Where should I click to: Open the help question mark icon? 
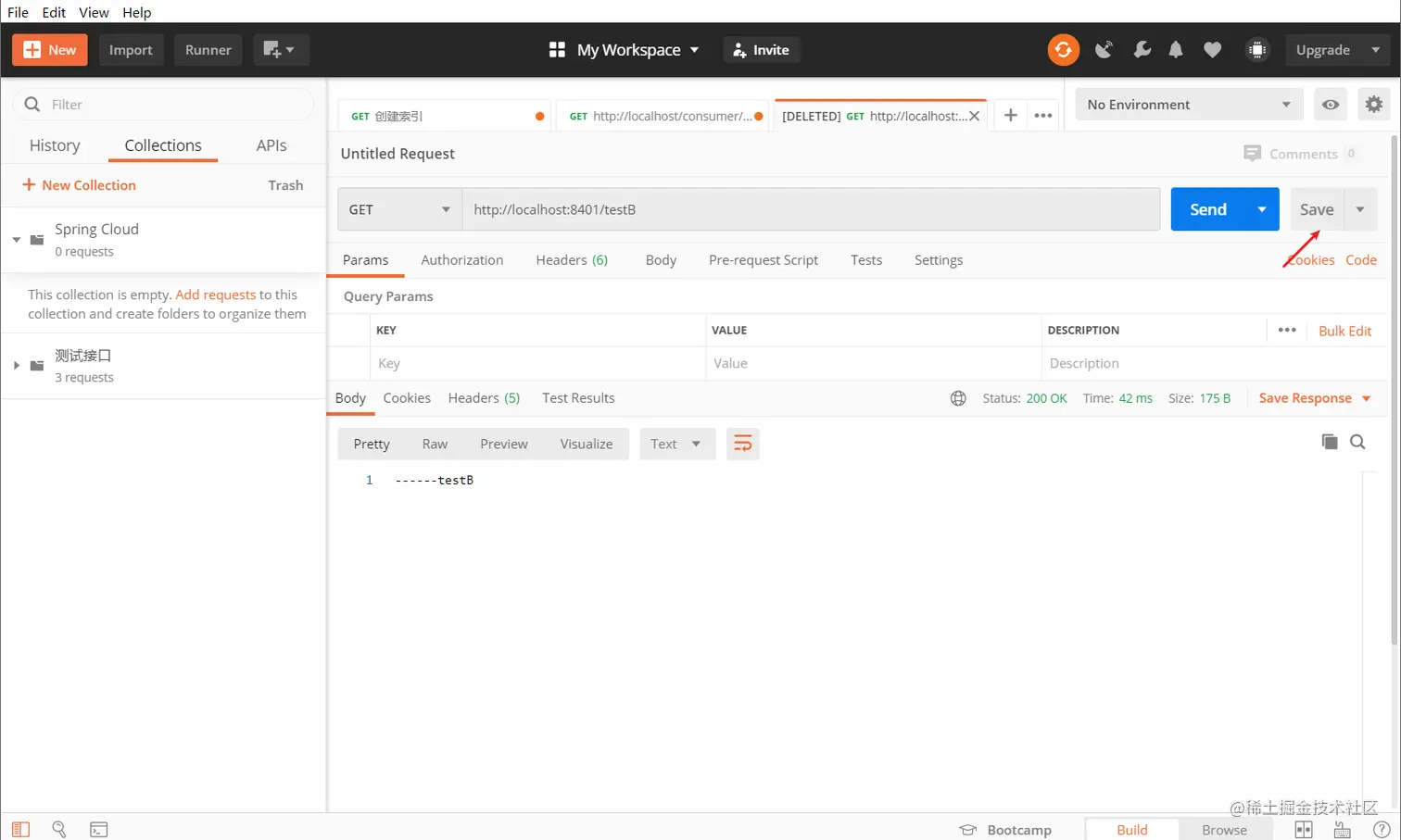click(1381, 830)
